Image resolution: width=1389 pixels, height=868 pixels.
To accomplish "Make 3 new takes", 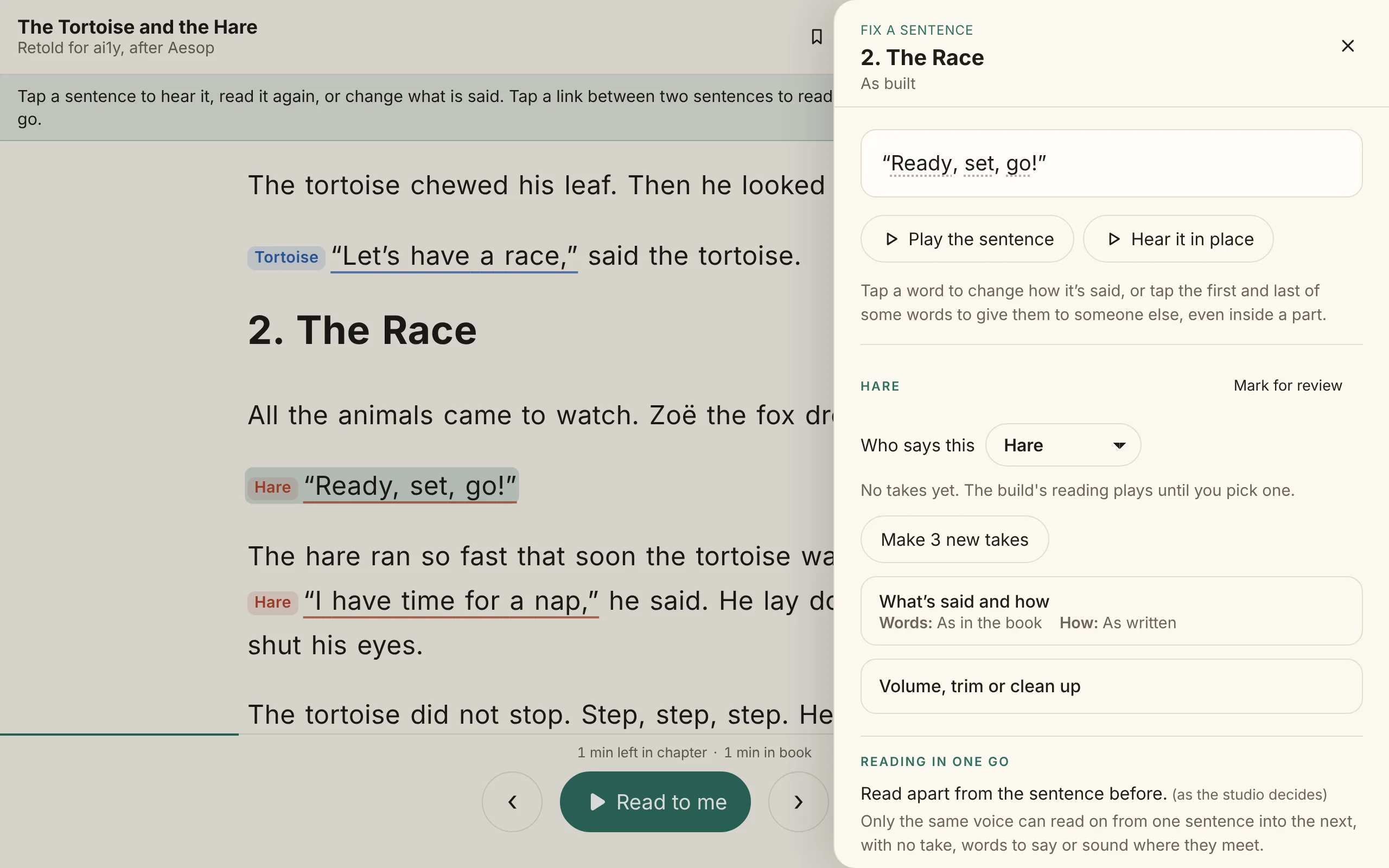I will coord(954,539).
